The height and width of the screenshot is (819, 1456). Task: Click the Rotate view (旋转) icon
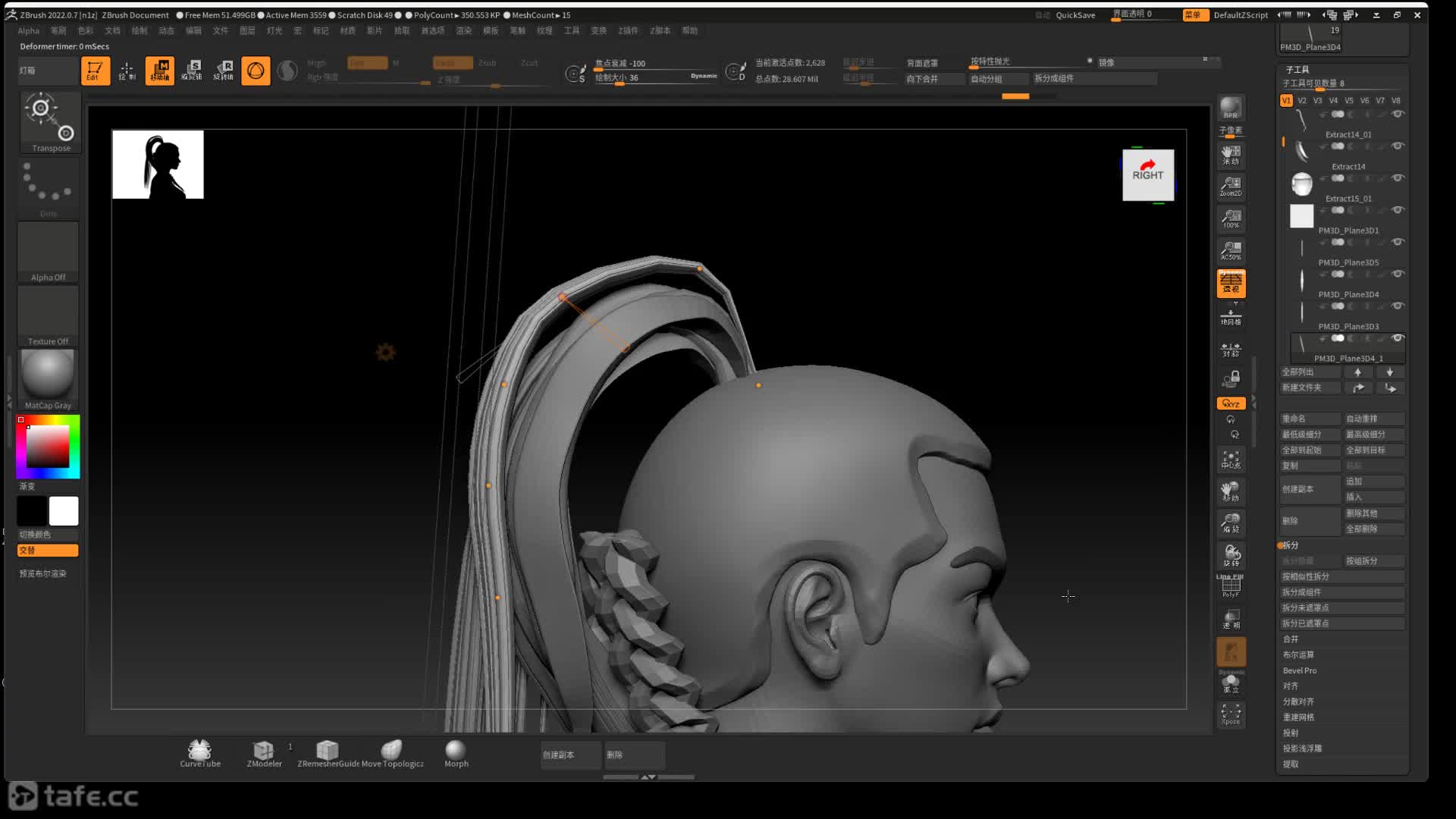pos(1231,555)
